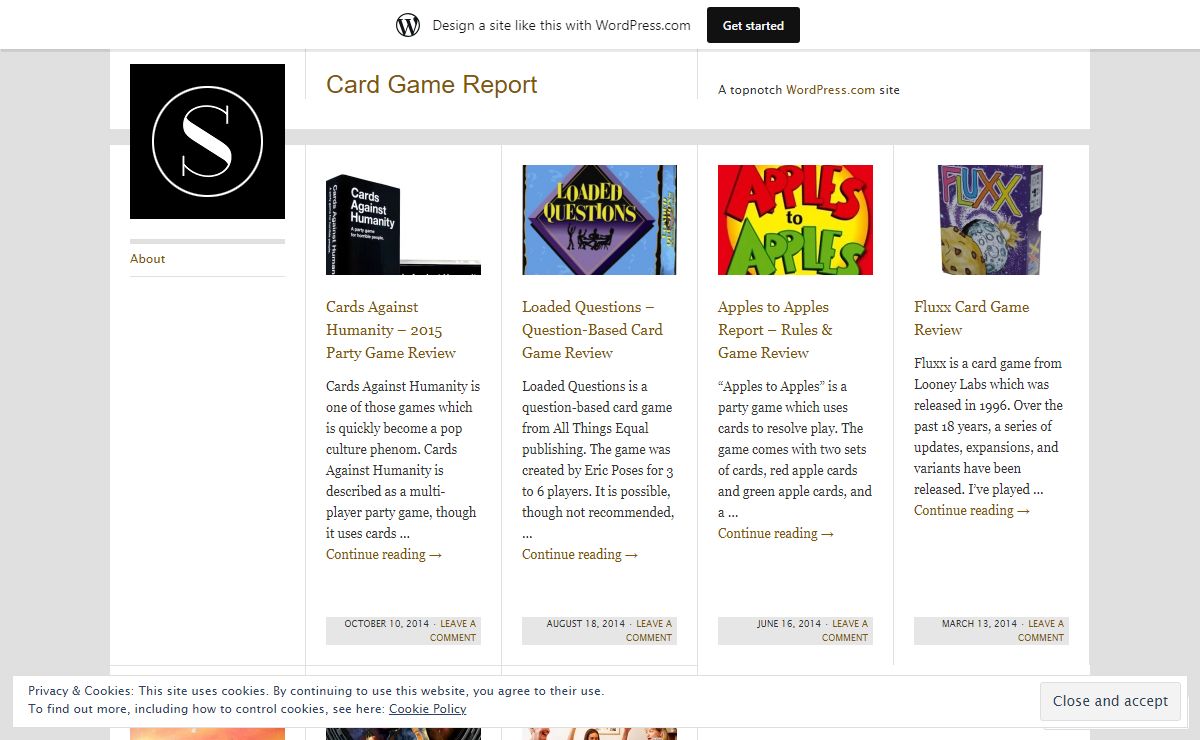
Task: Open Apples to Apples Report title link
Action: (x=775, y=330)
